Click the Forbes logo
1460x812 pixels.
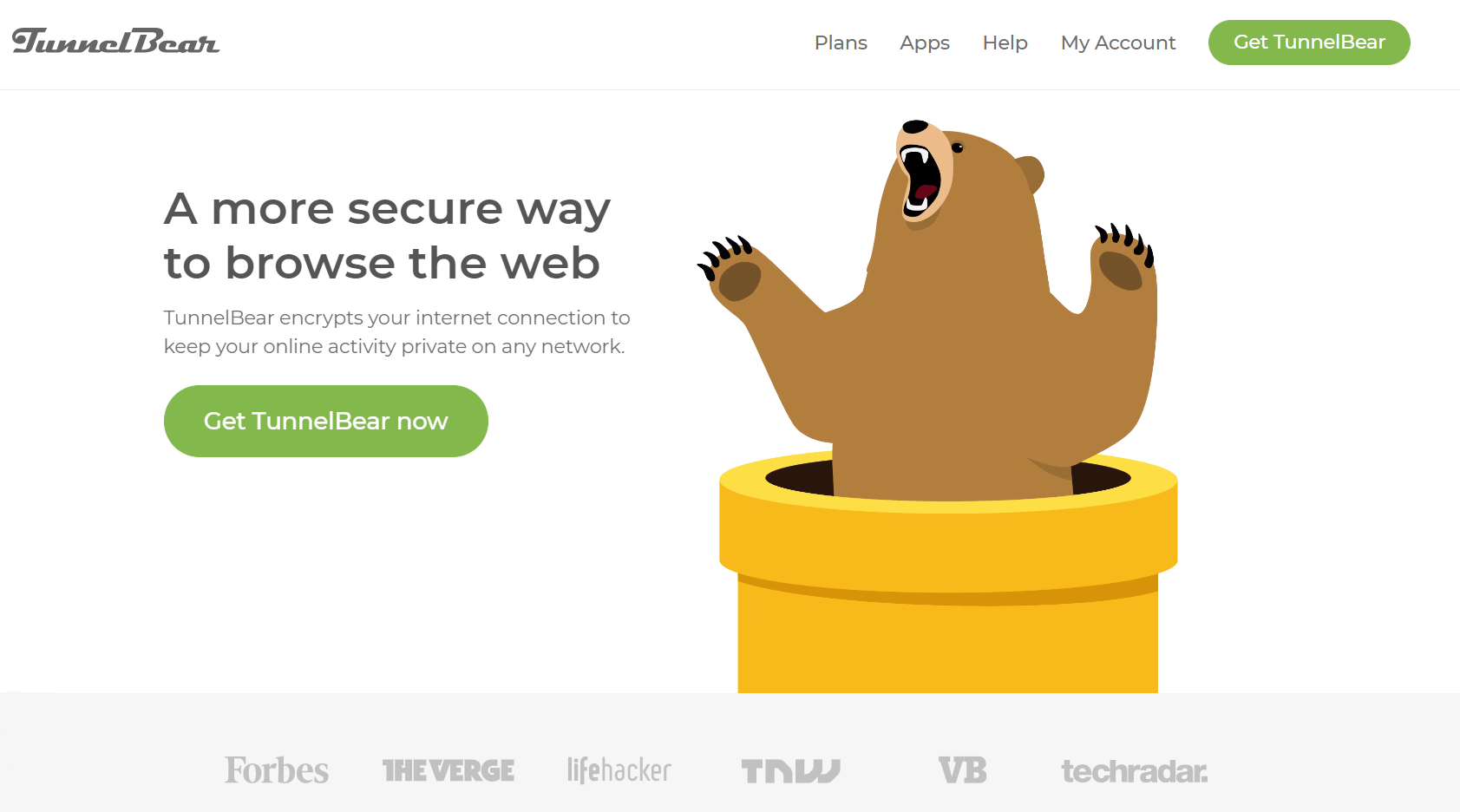click(277, 770)
